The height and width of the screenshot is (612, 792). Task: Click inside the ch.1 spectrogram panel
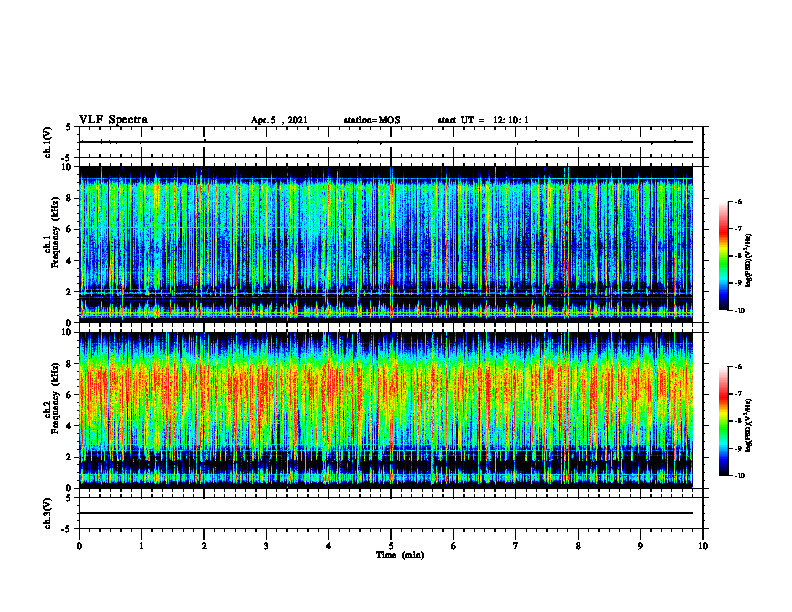point(386,244)
